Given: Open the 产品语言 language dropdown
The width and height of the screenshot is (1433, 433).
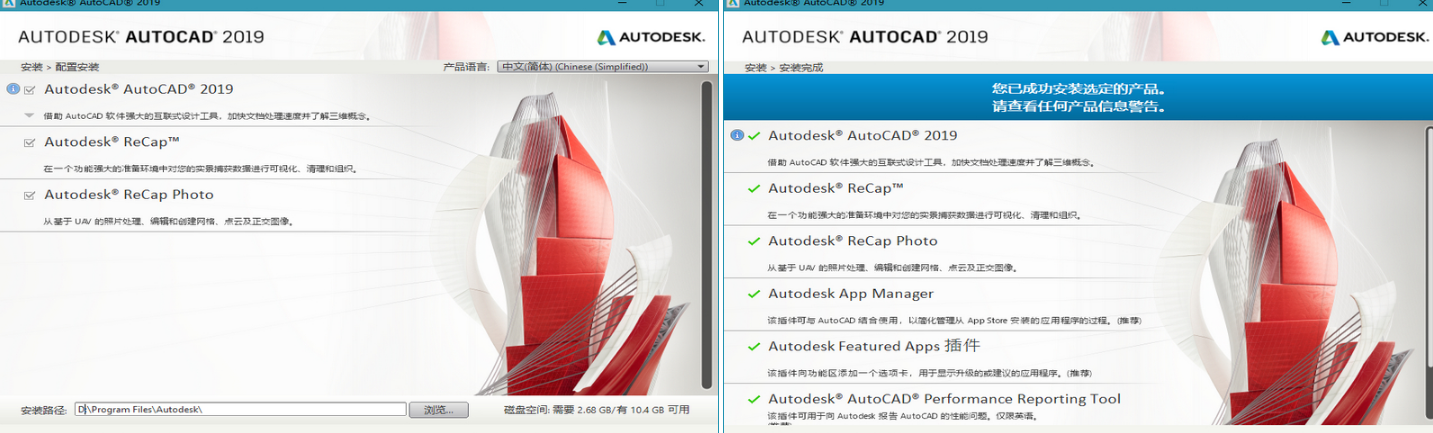Looking at the screenshot, I should tap(603, 66).
